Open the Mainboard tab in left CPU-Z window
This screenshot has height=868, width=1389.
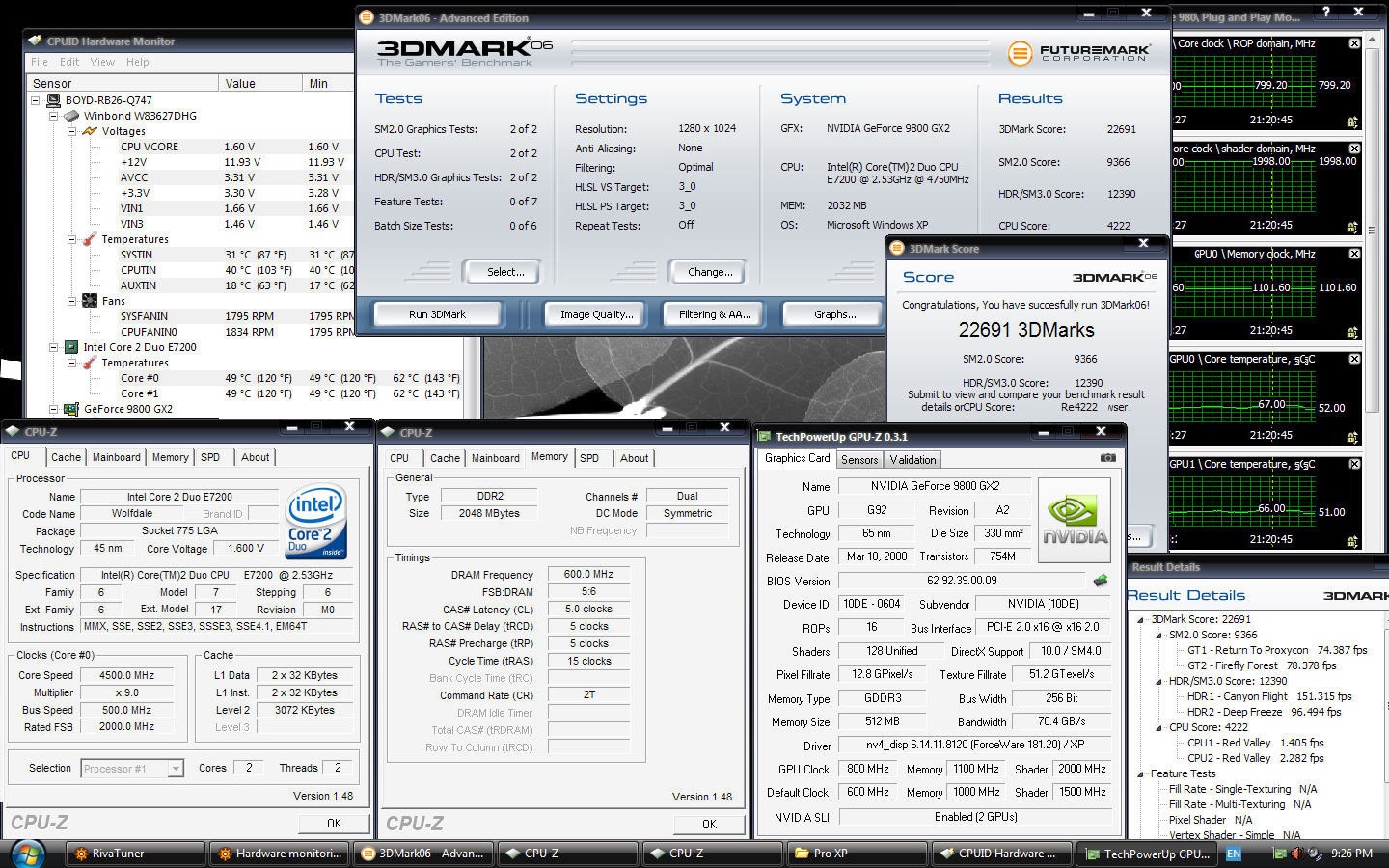pos(116,457)
